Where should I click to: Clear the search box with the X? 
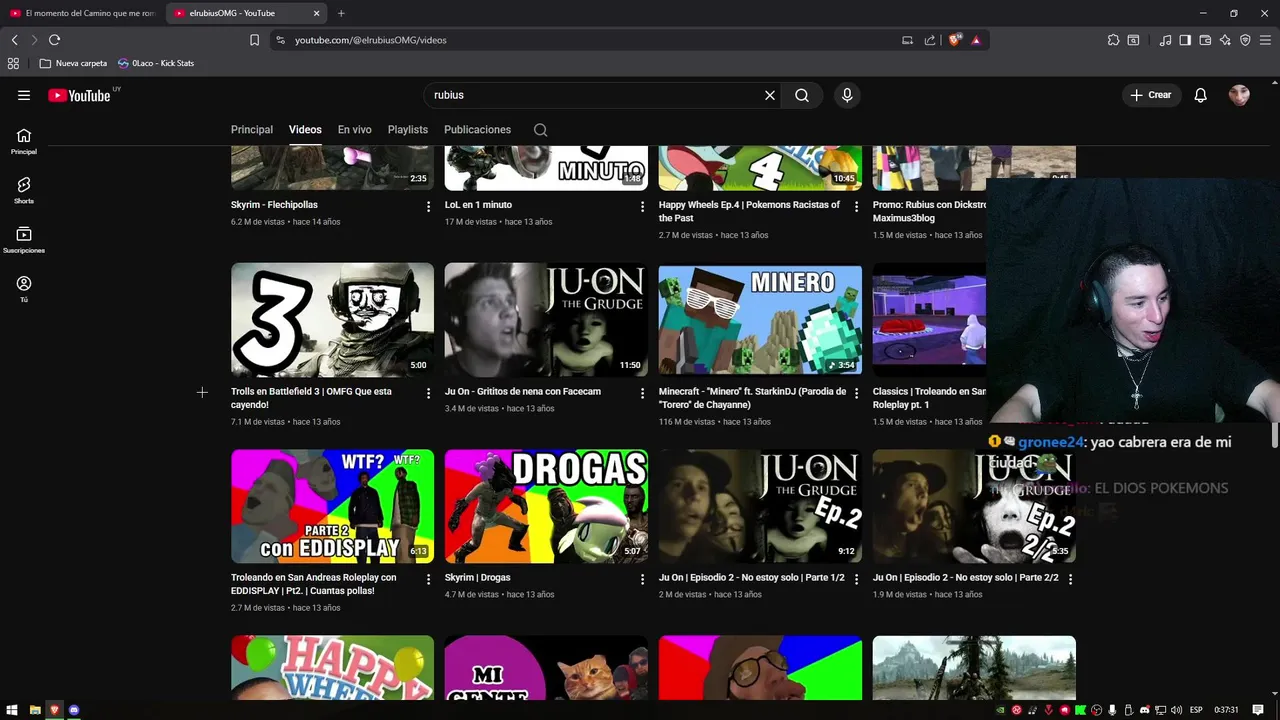point(770,95)
